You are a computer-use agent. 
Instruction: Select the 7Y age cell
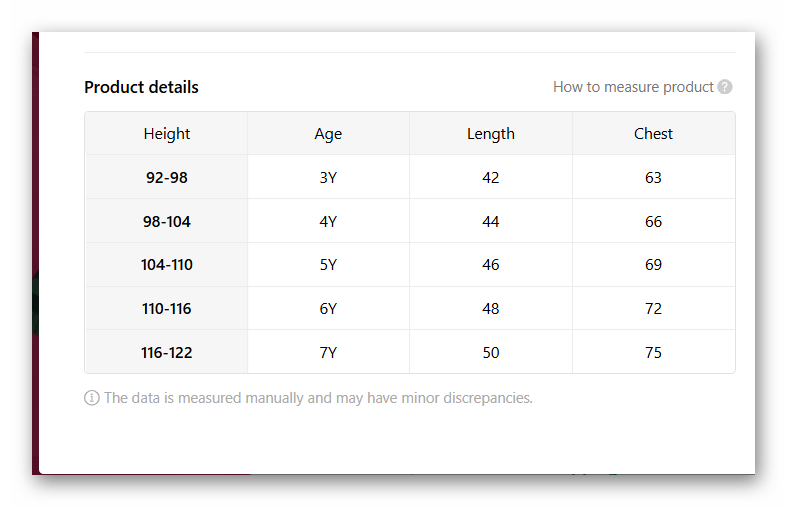coord(328,353)
